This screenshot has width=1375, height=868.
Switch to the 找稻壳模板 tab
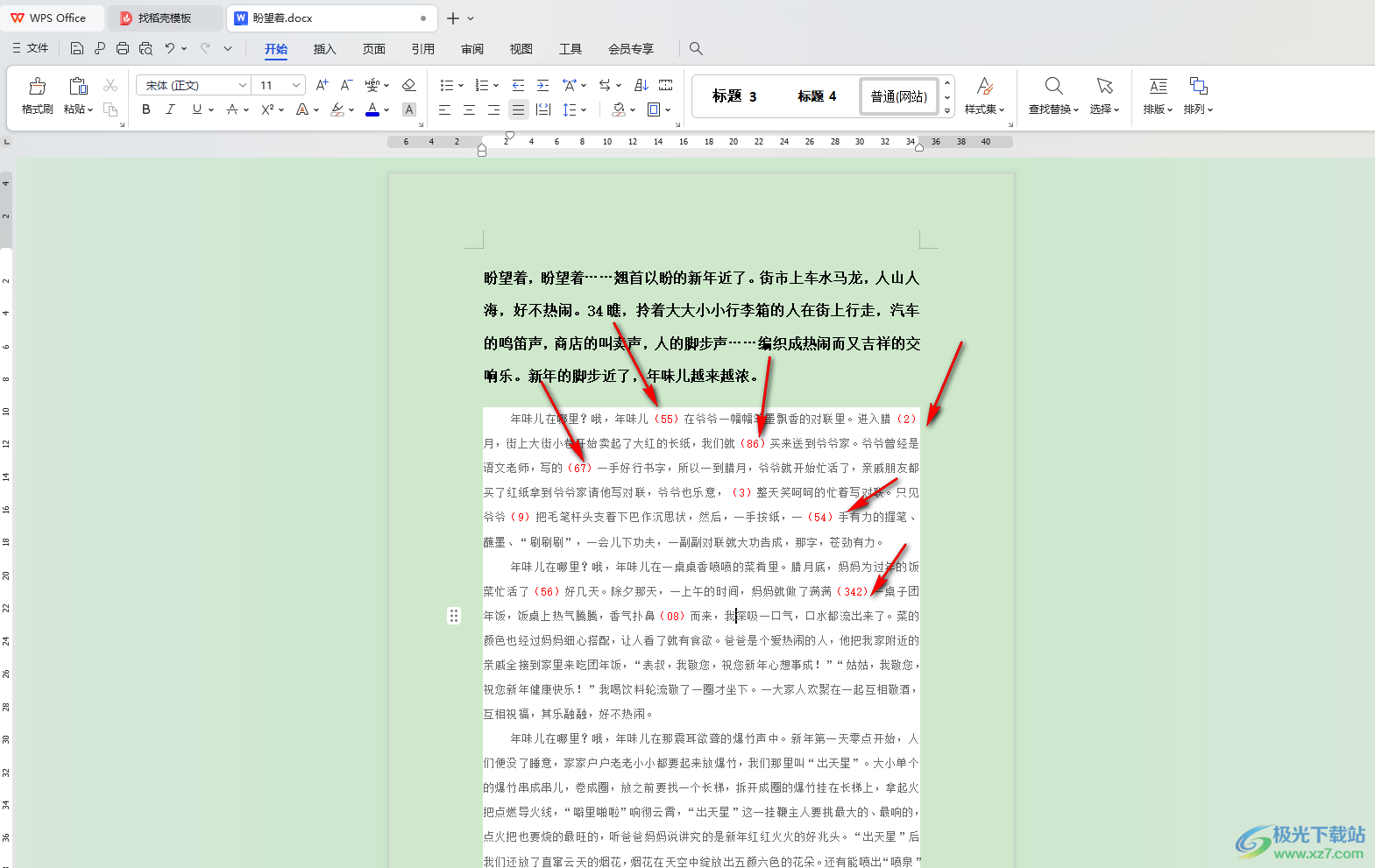pyautogui.click(x=165, y=18)
